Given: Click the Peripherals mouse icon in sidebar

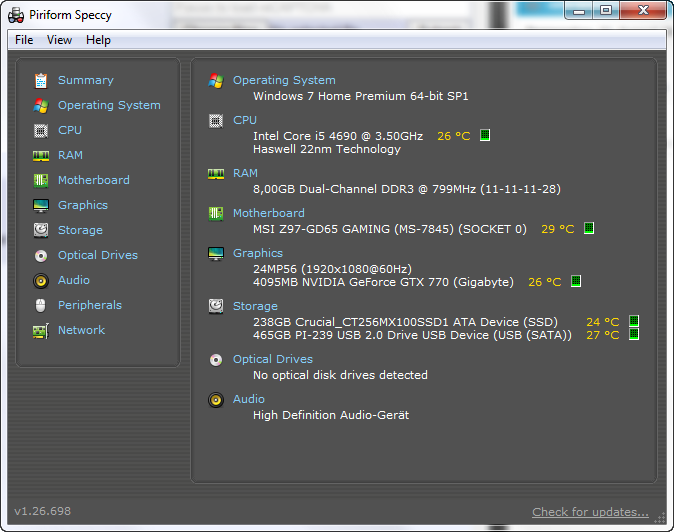Looking at the screenshot, I should pyautogui.click(x=41, y=305).
